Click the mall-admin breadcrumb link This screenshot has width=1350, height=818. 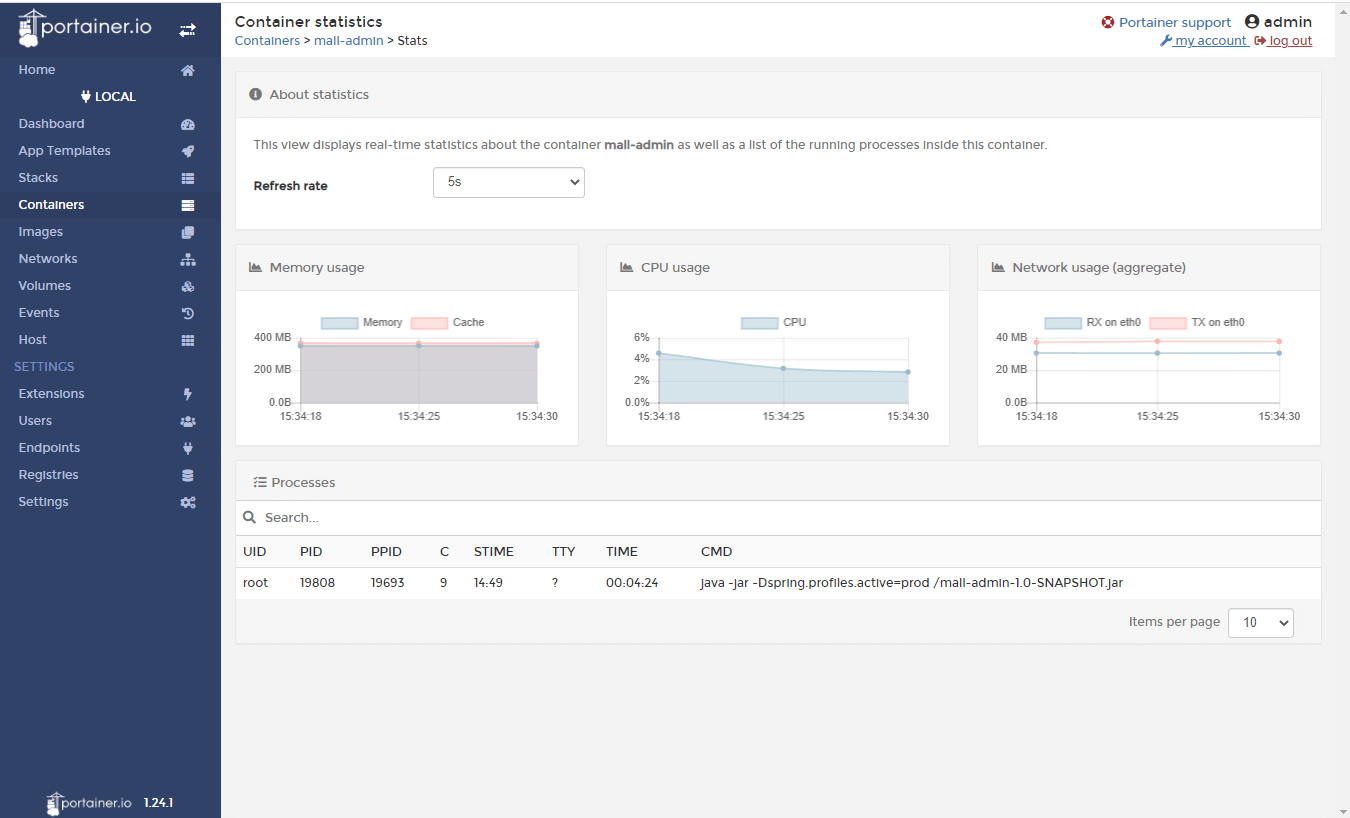click(348, 41)
